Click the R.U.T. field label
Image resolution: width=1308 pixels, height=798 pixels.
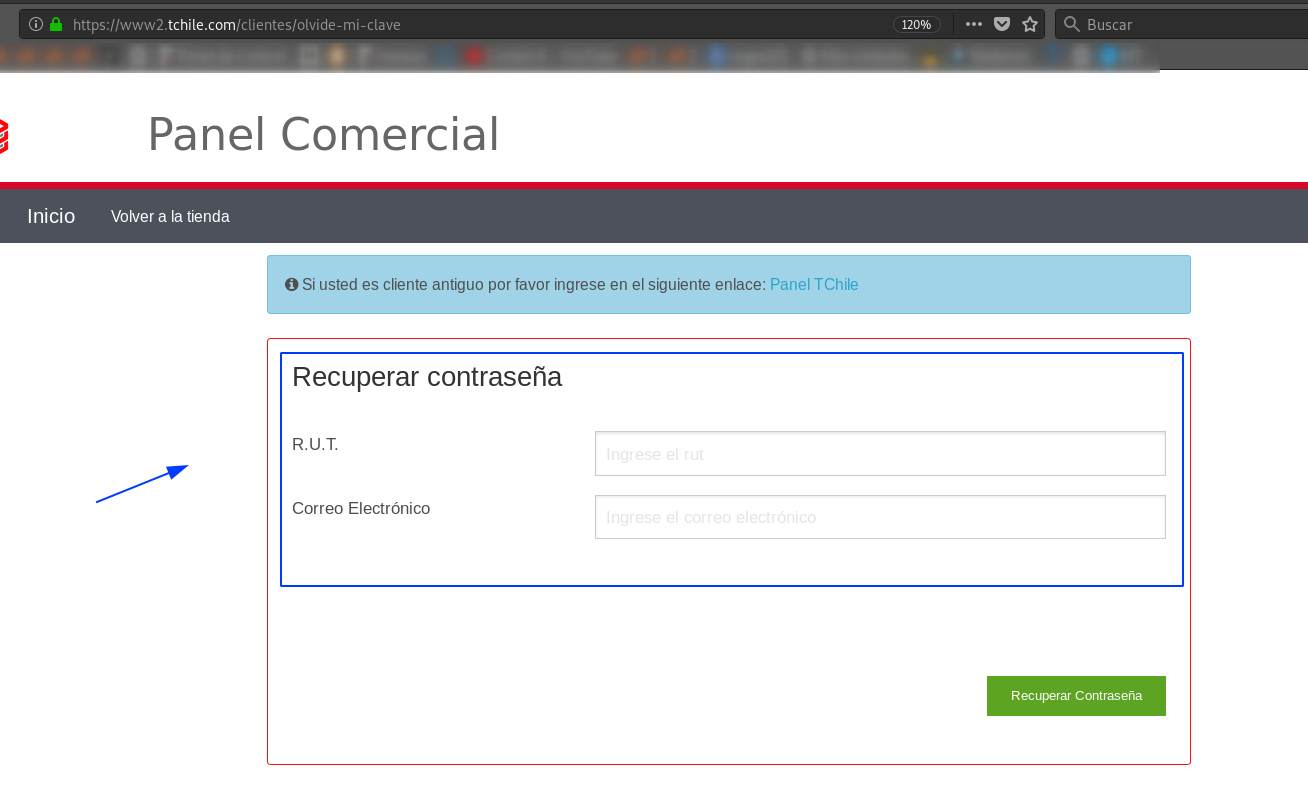coord(315,445)
